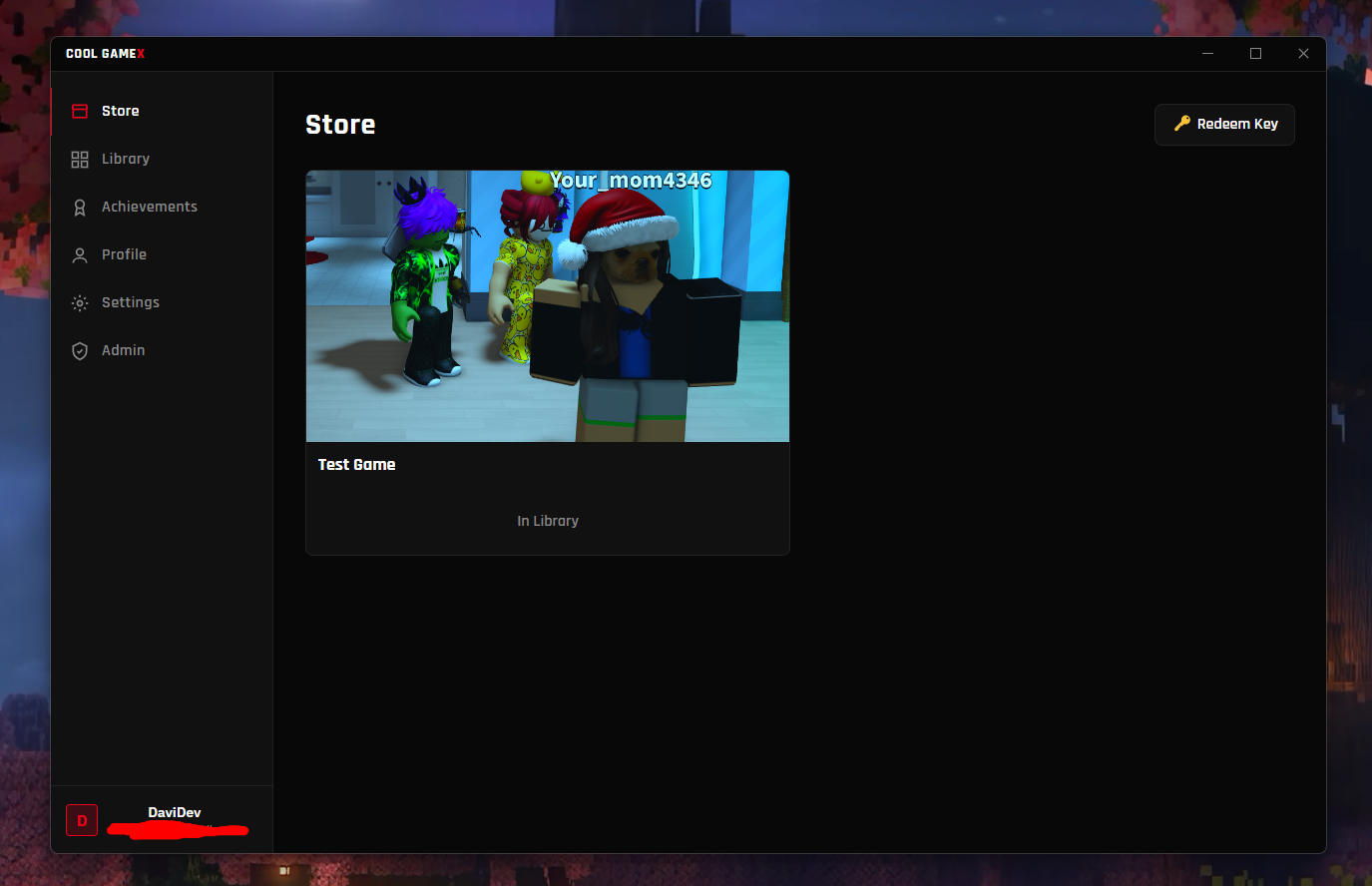
Task: Click the Store page heading
Action: [340, 125]
